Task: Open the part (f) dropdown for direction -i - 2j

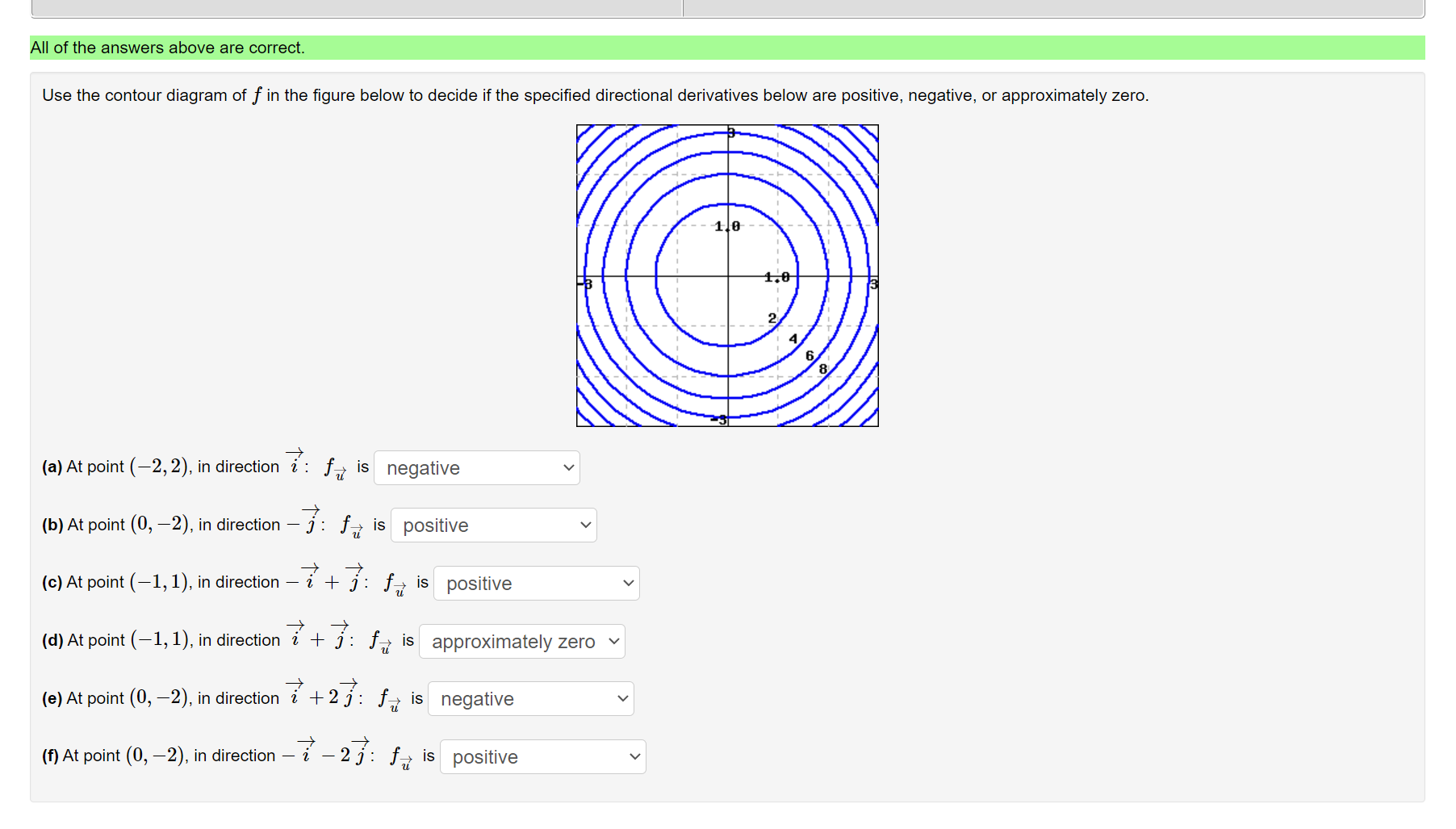Action: (x=543, y=757)
